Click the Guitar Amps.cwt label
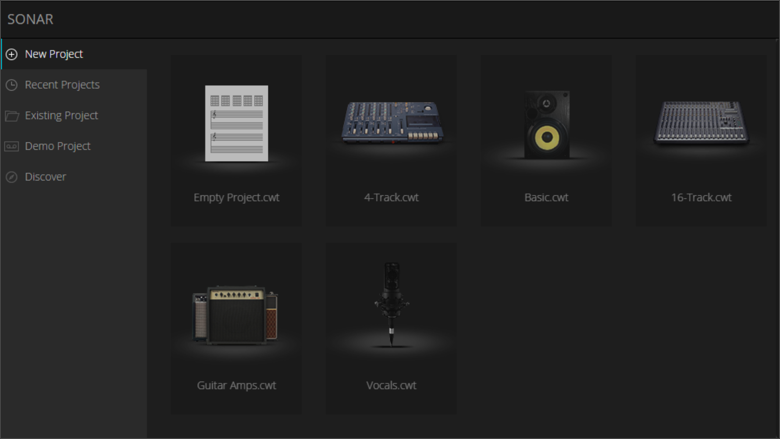The height and width of the screenshot is (439, 780). coord(236,385)
